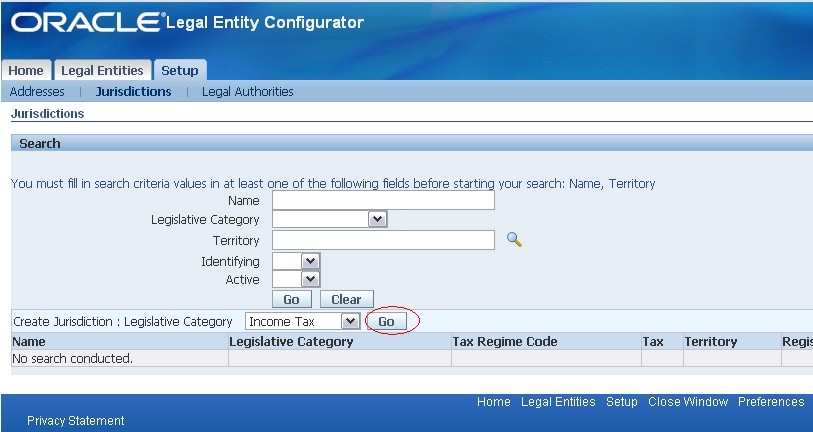Open the Territory search magnifier icon
The height and width of the screenshot is (432, 813).
(x=514, y=240)
